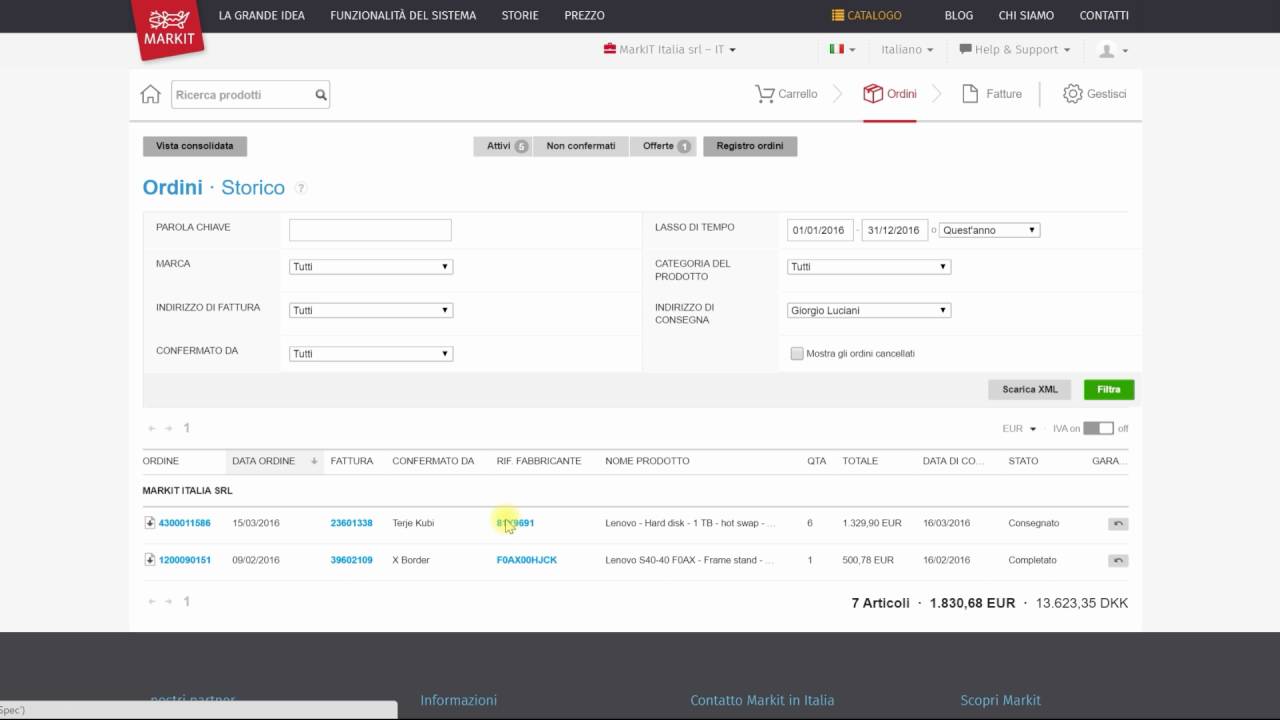Viewport: 1280px width, 720px height.
Task: Open the Ordini box icon
Action: coord(873,94)
